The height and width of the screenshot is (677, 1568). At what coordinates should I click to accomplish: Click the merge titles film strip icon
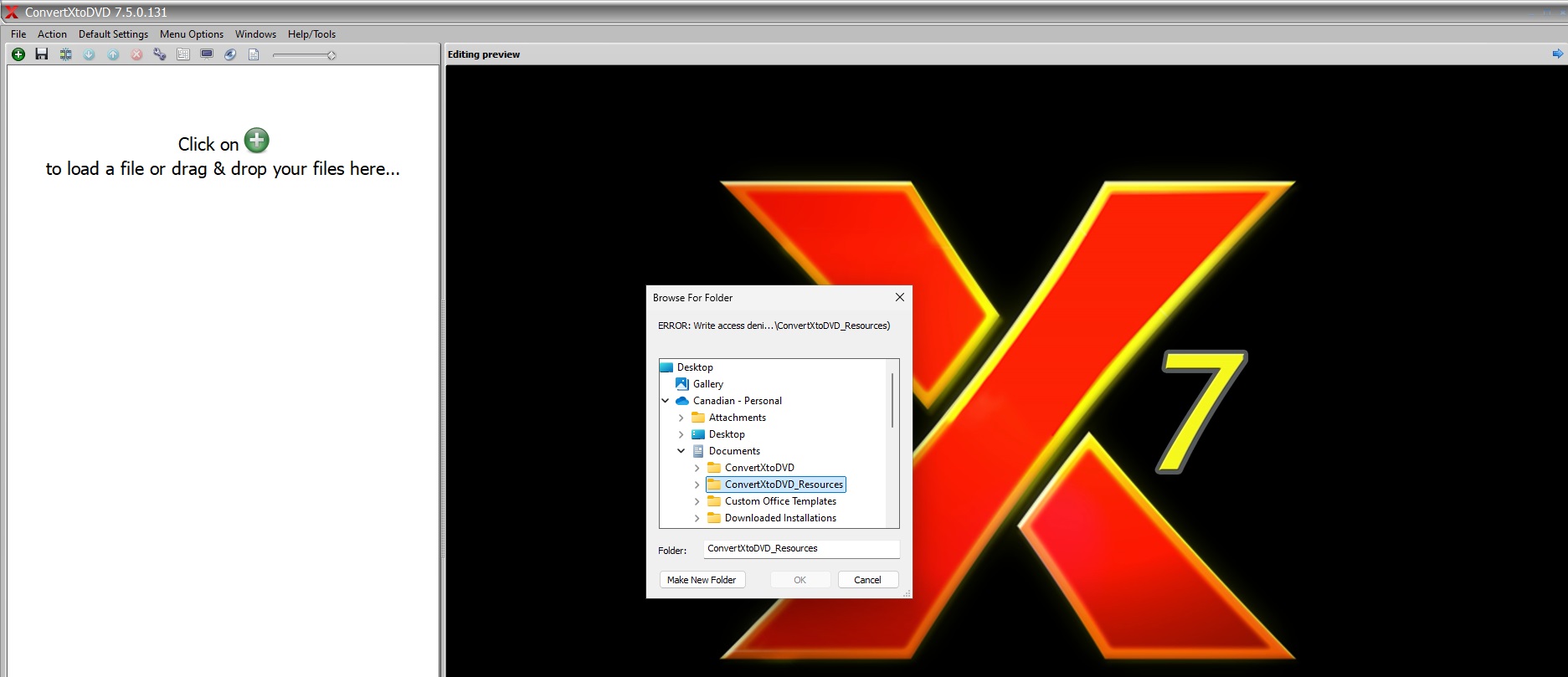[x=65, y=54]
